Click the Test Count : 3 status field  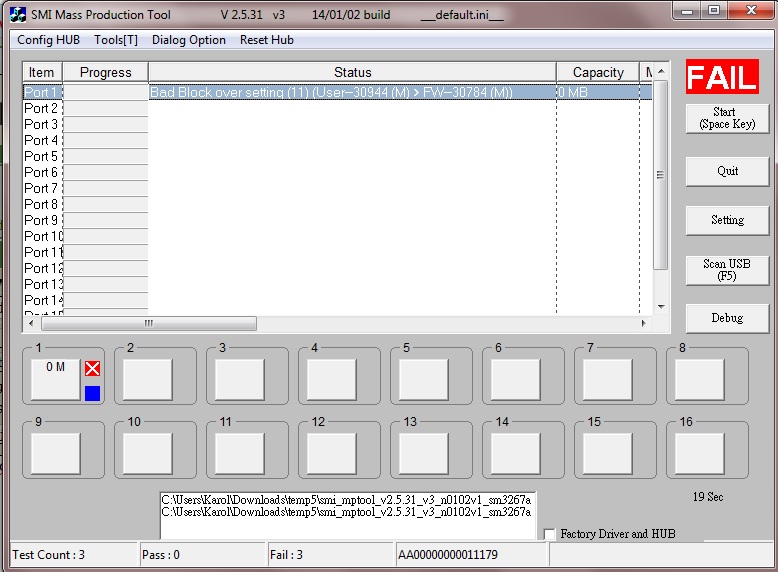pyautogui.click(x=73, y=555)
